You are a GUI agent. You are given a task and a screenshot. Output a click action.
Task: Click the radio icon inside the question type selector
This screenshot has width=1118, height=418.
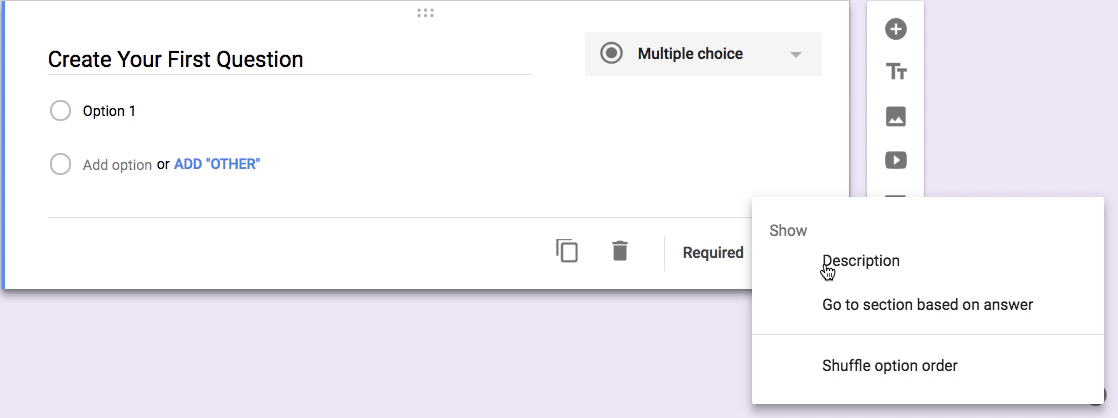coord(611,54)
